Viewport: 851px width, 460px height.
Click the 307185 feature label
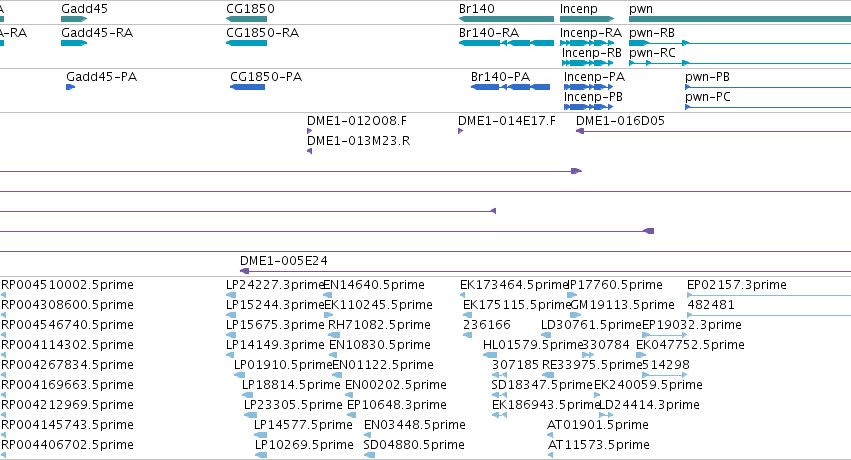[x=516, y=365]
